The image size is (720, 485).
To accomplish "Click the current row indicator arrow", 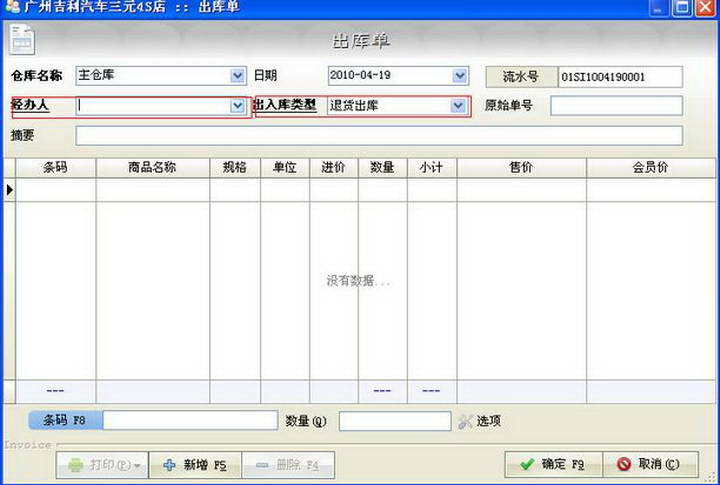I will click(x=10, y=190).
